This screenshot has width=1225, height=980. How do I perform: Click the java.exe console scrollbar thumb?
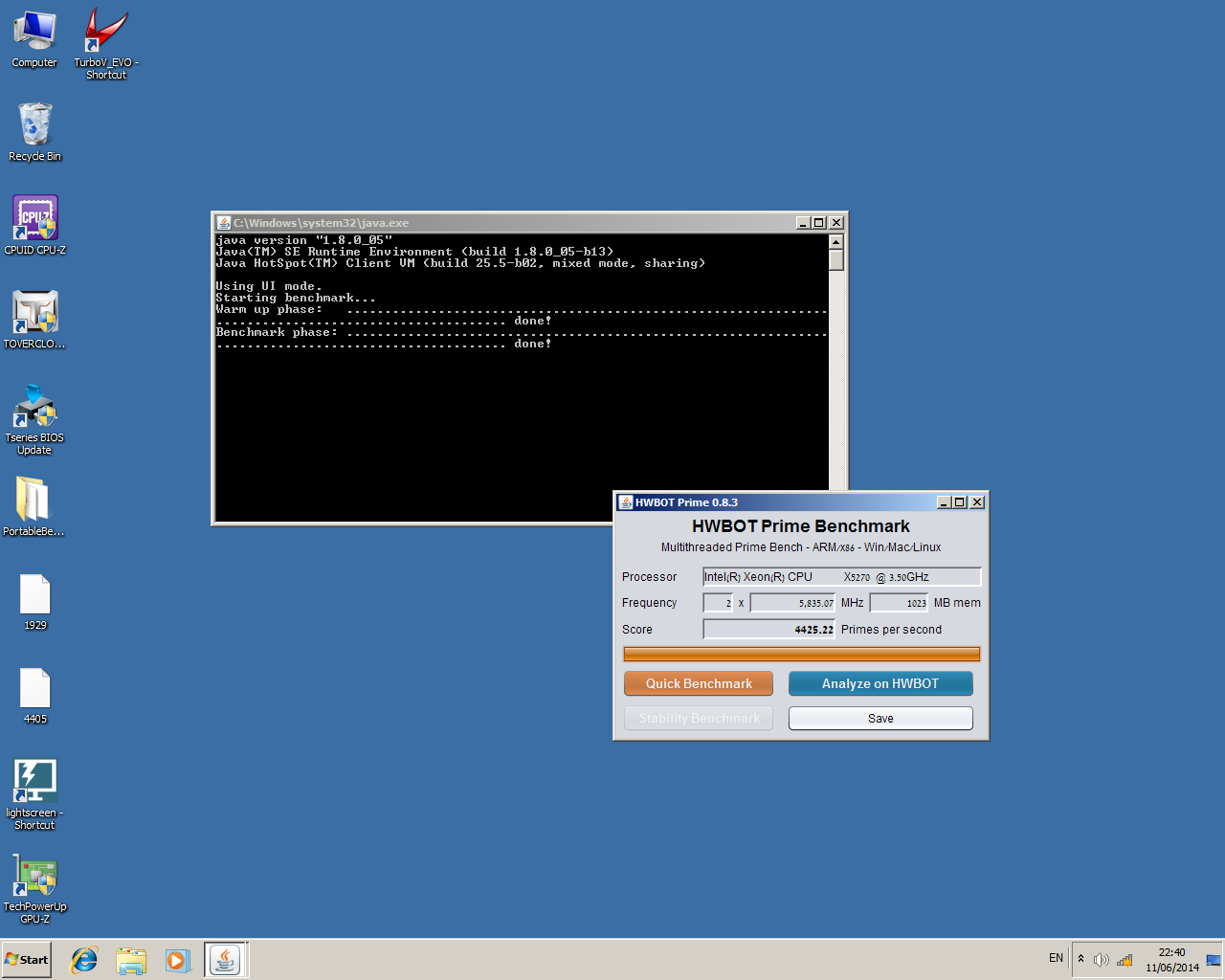(836, 260)
